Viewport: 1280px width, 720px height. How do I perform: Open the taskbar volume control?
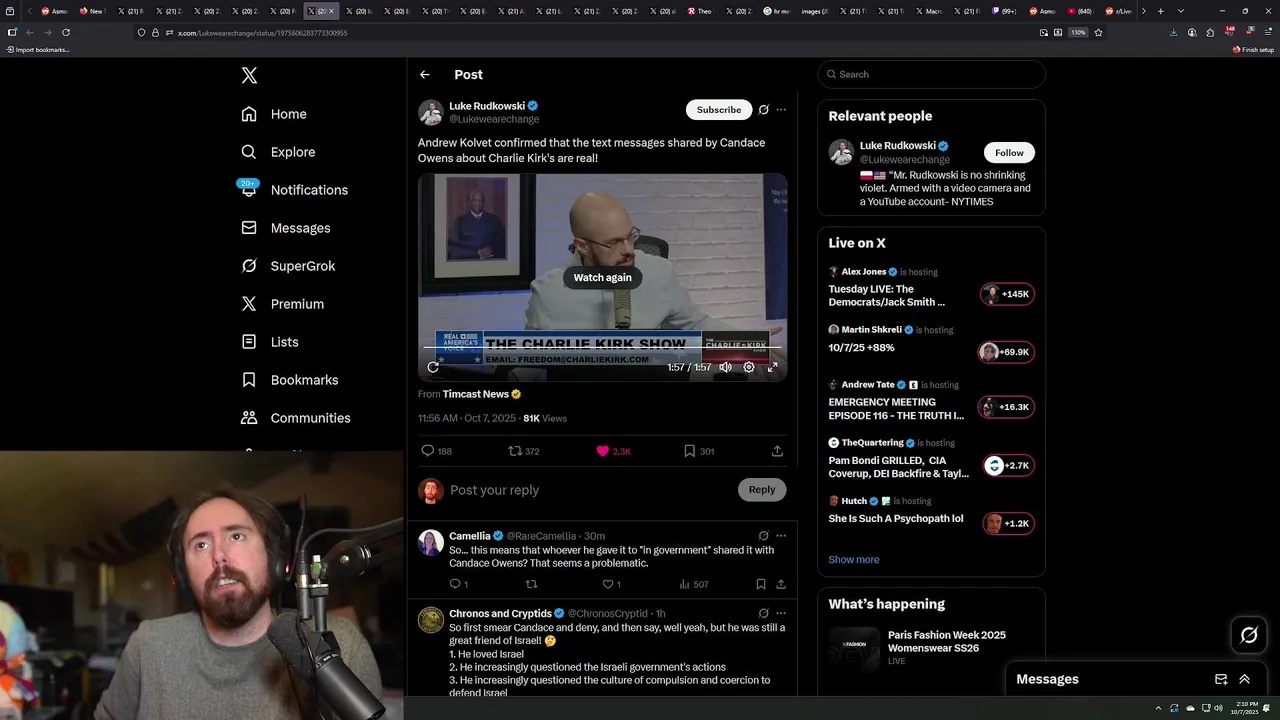[x=1218, y=708]
